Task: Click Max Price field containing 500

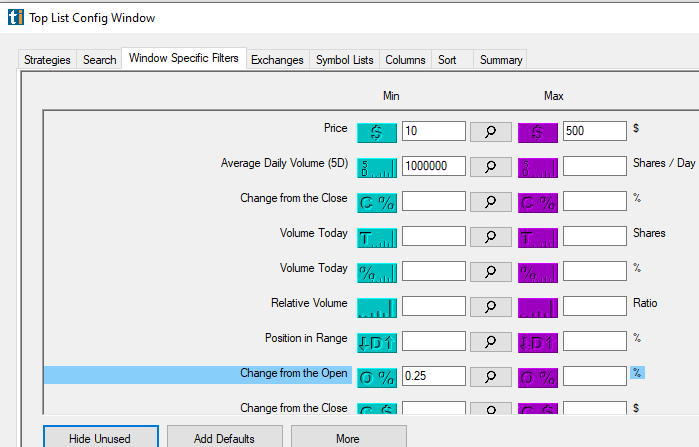Action: tap(595, 131)
